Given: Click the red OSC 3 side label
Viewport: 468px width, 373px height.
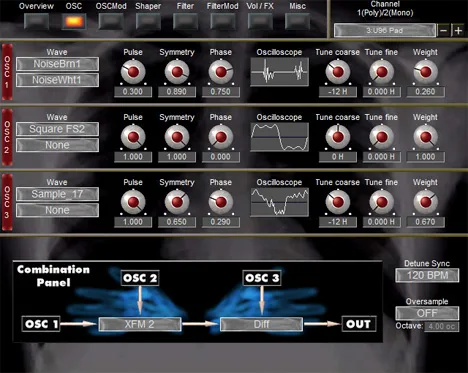Looking at the screenshot, I should (7, 202).
